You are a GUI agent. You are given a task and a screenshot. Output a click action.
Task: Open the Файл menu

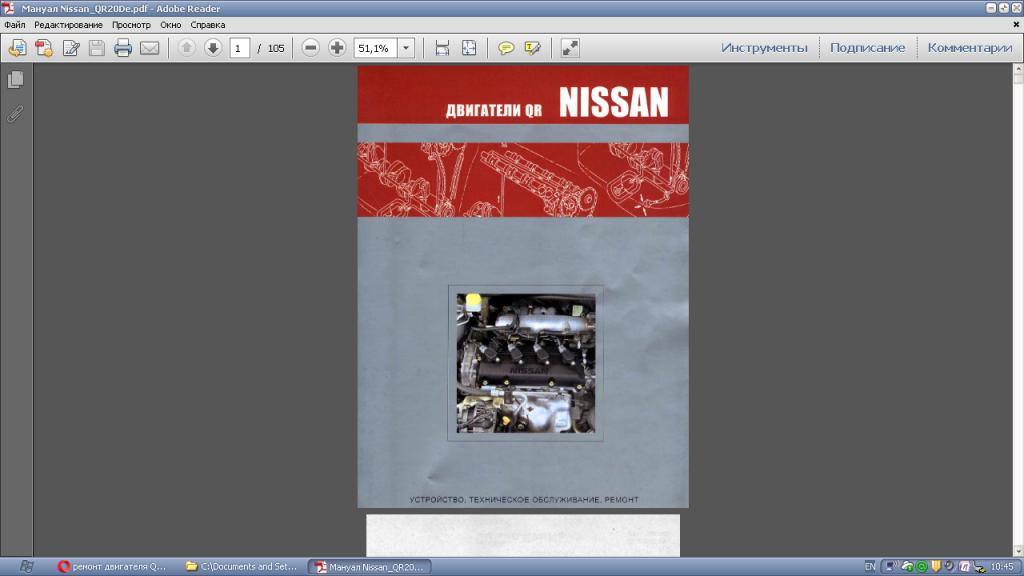[x=14, y=25]
